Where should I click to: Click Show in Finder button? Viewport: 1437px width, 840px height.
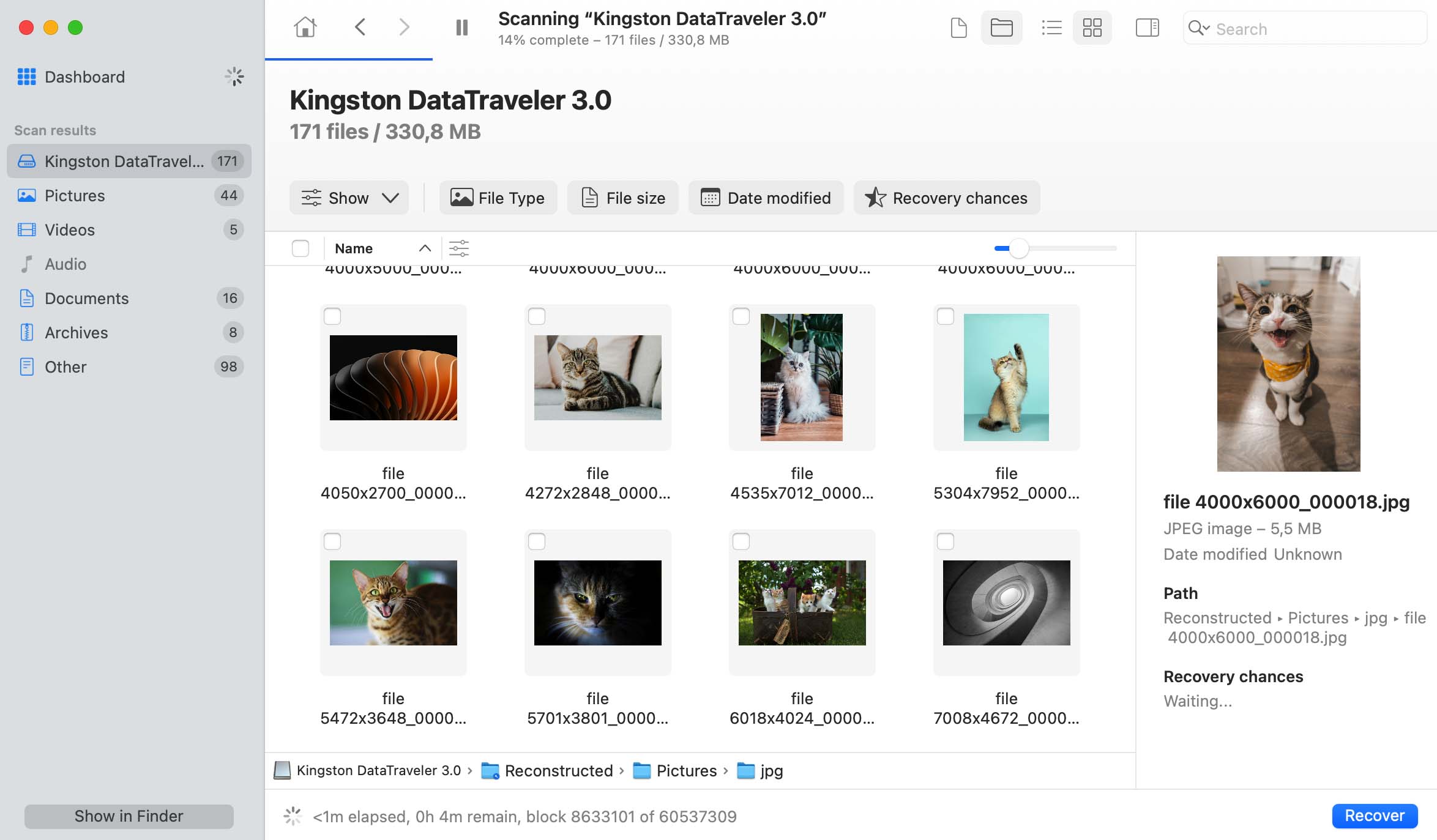(128, 815)
